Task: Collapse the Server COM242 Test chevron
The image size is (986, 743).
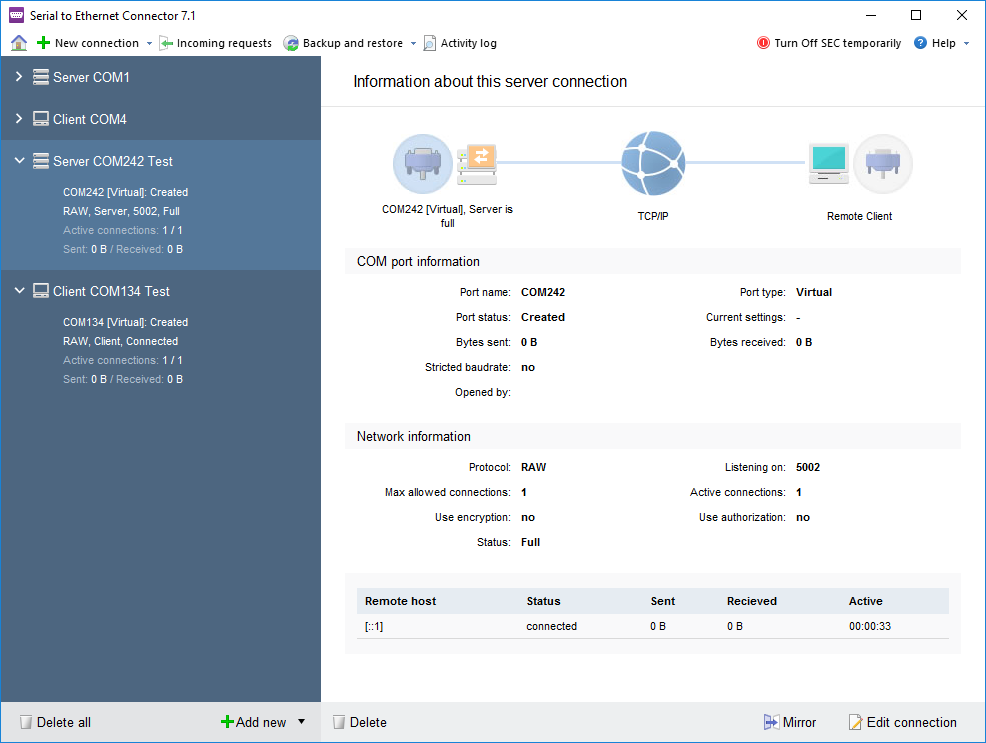Action: [19, 161]
